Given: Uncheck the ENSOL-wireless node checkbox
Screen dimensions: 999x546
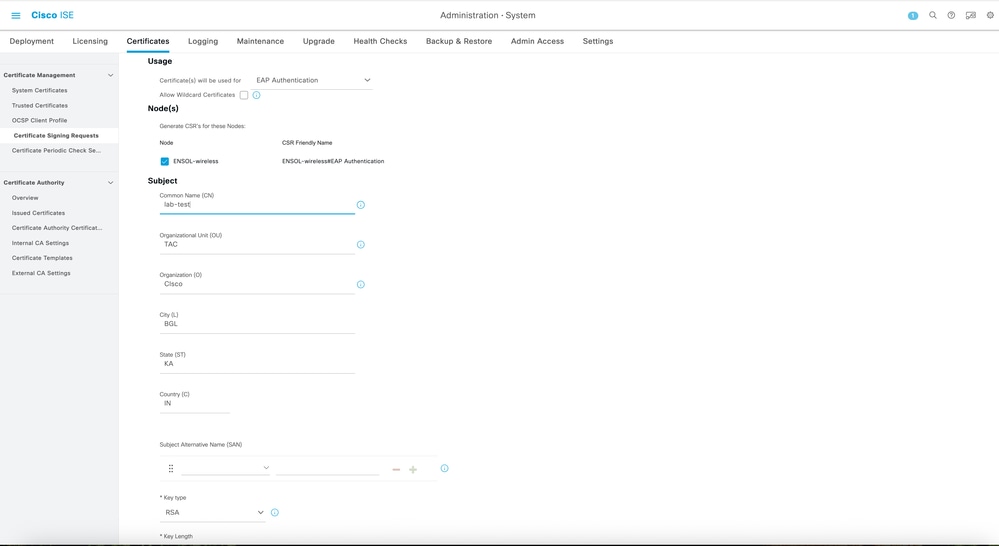Looking at the screenshot, I should tap(164, 161).
